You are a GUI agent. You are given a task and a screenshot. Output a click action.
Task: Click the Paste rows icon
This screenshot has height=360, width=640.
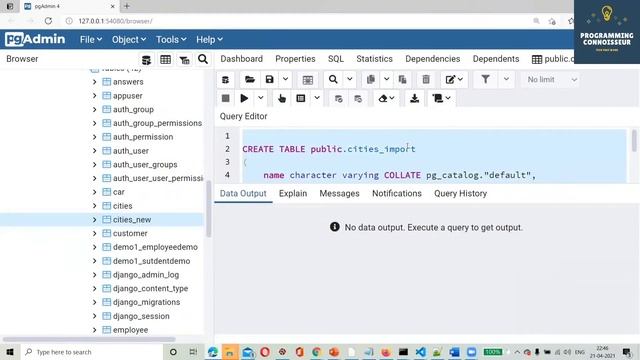click(x=402, y=80)
